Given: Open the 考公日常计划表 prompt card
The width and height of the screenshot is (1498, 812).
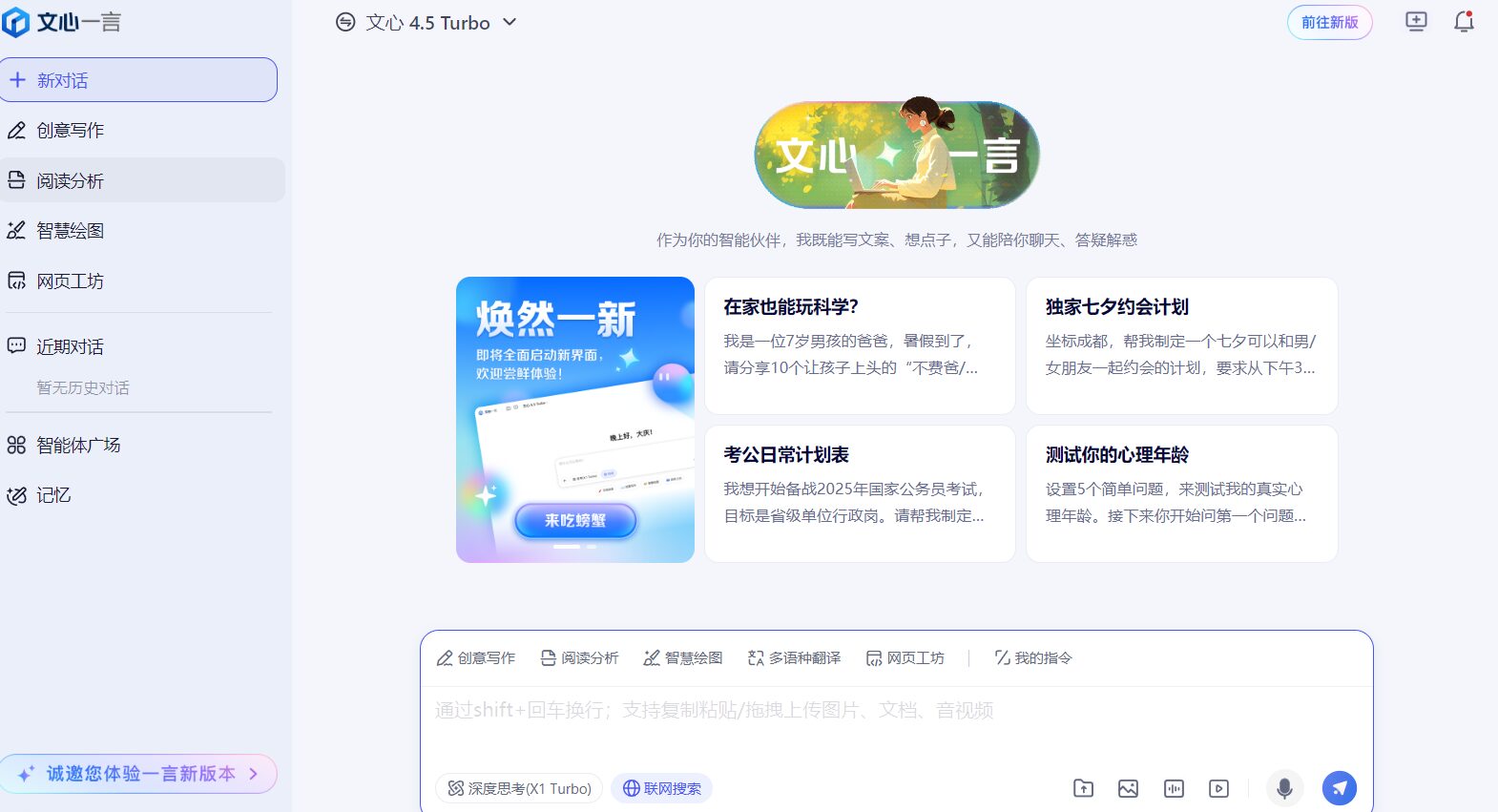Looking at the screenshot, I should (860, 493).
